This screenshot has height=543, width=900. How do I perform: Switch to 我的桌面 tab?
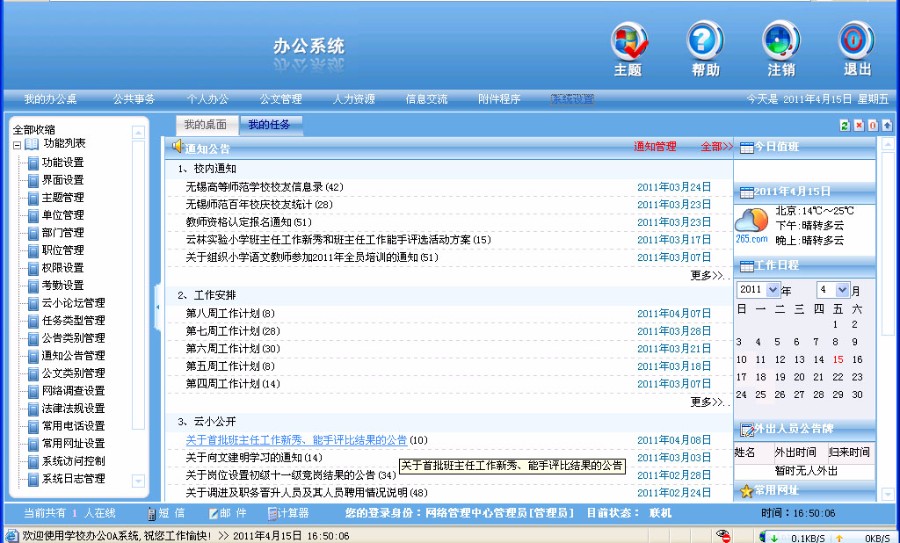pyautogui.click(x=205, y=125)
